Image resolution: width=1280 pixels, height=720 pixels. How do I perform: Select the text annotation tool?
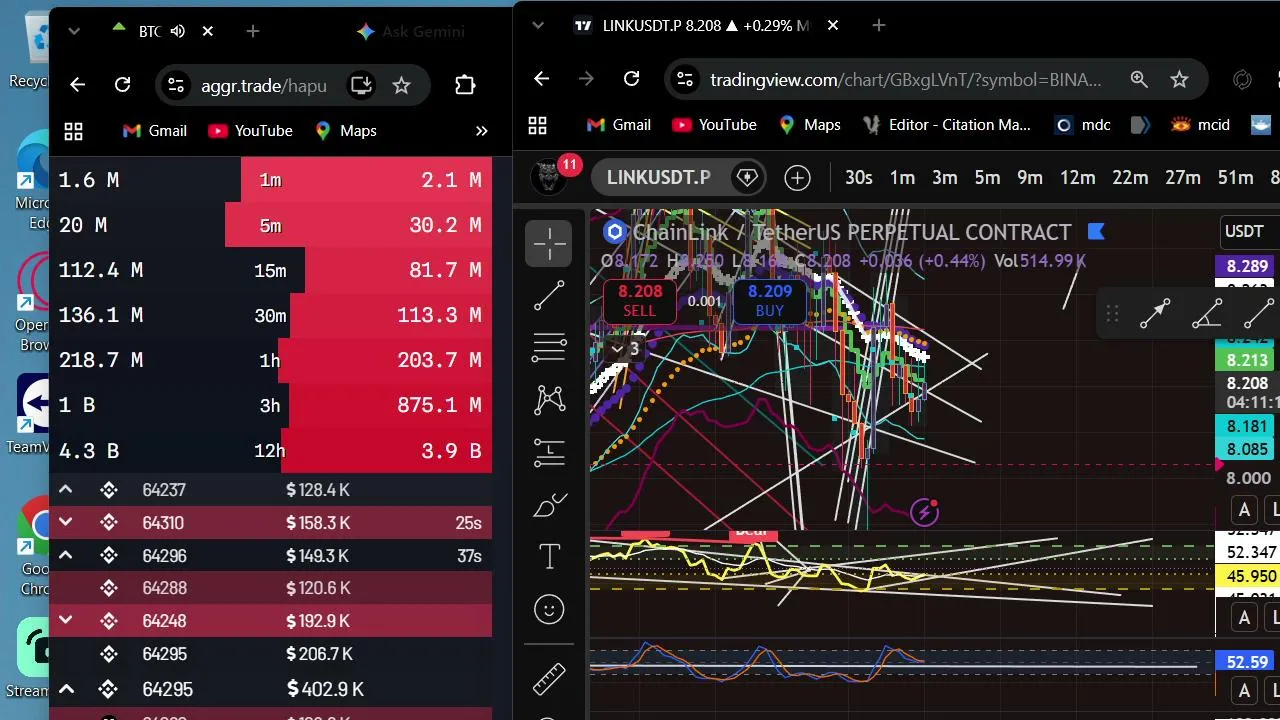549,557
